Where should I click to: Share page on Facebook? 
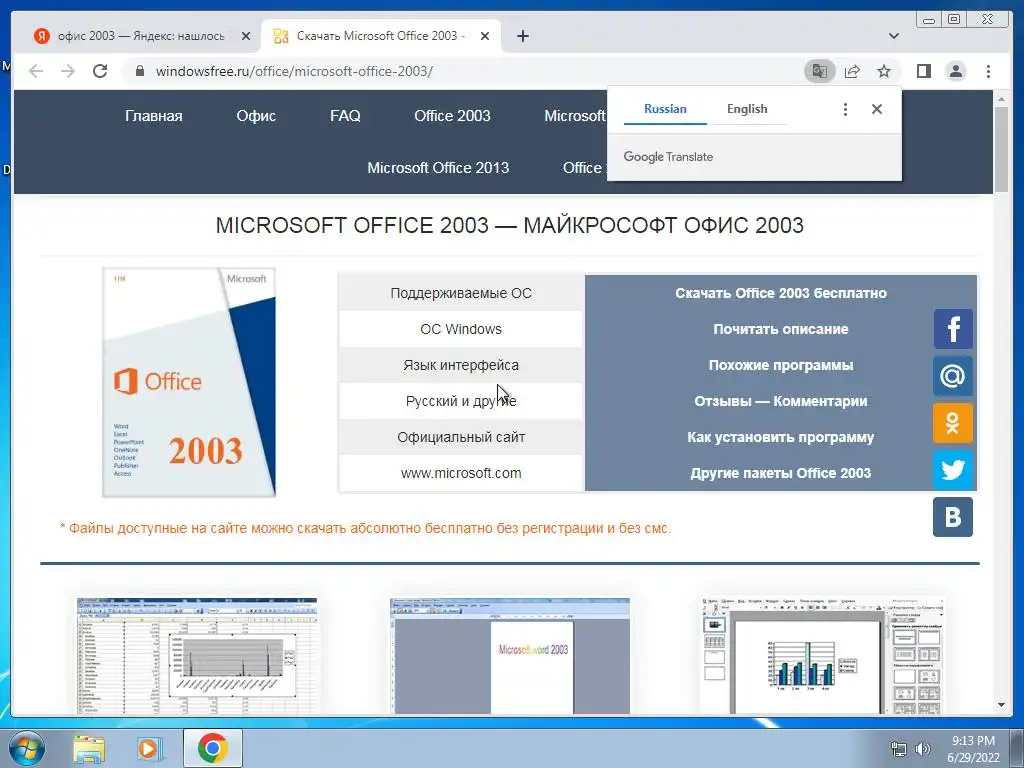pyautogui.click(x=953, y=328)
